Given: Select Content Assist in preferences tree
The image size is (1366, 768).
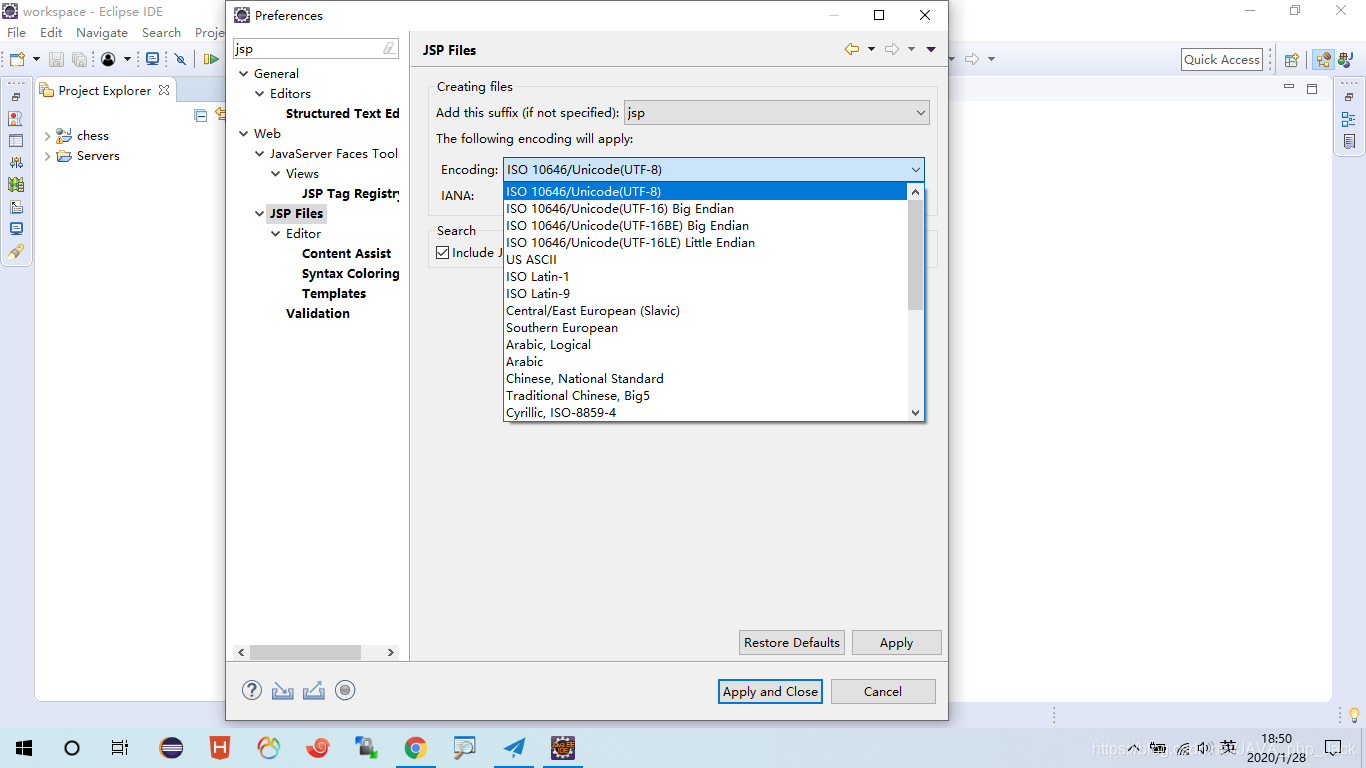Looking at the screenshot, I should pos(346,254).
